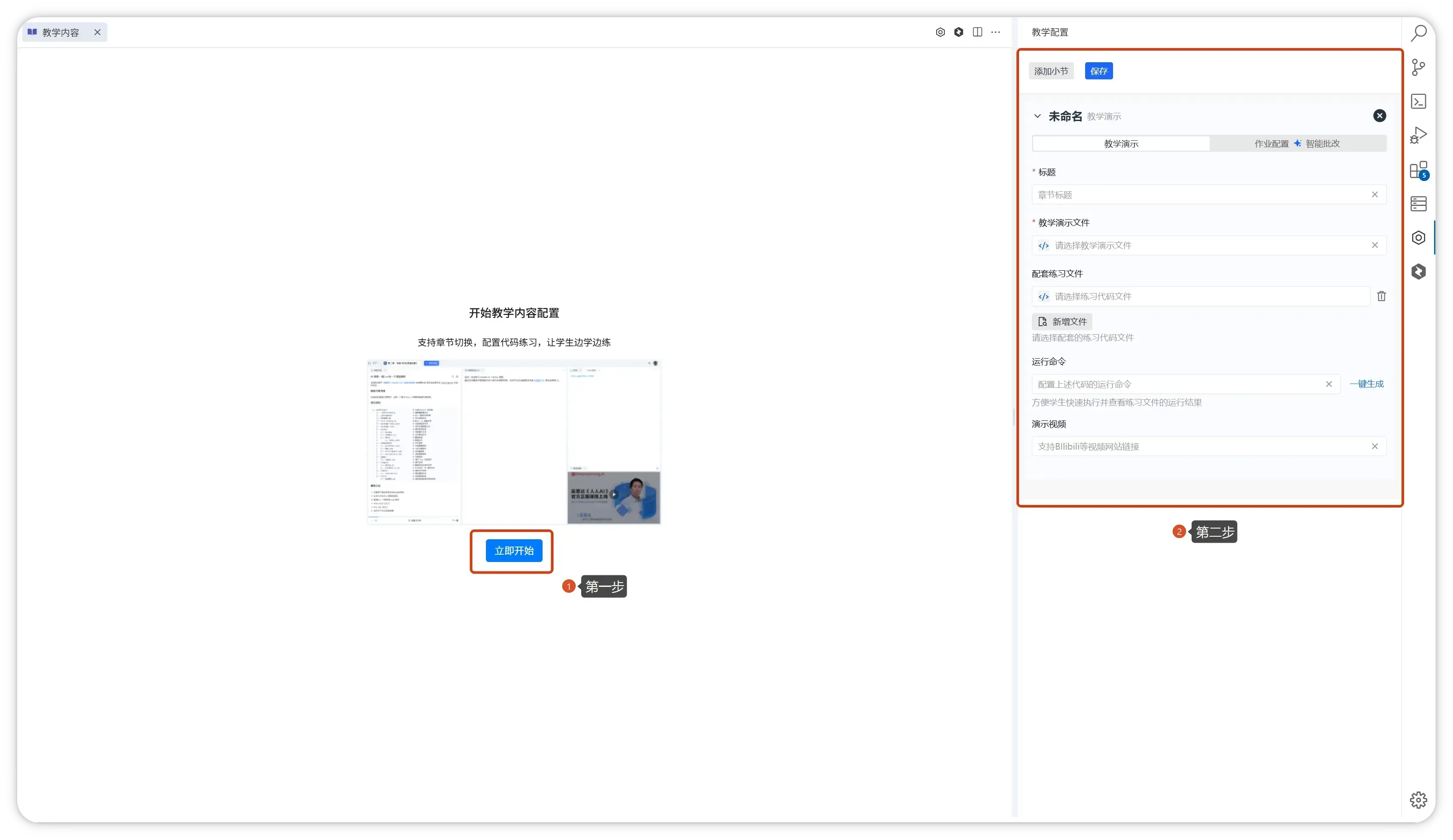This screenshot has height=840, width=1453.
Task: Click the 保存 button
Action: [1098, 72]
